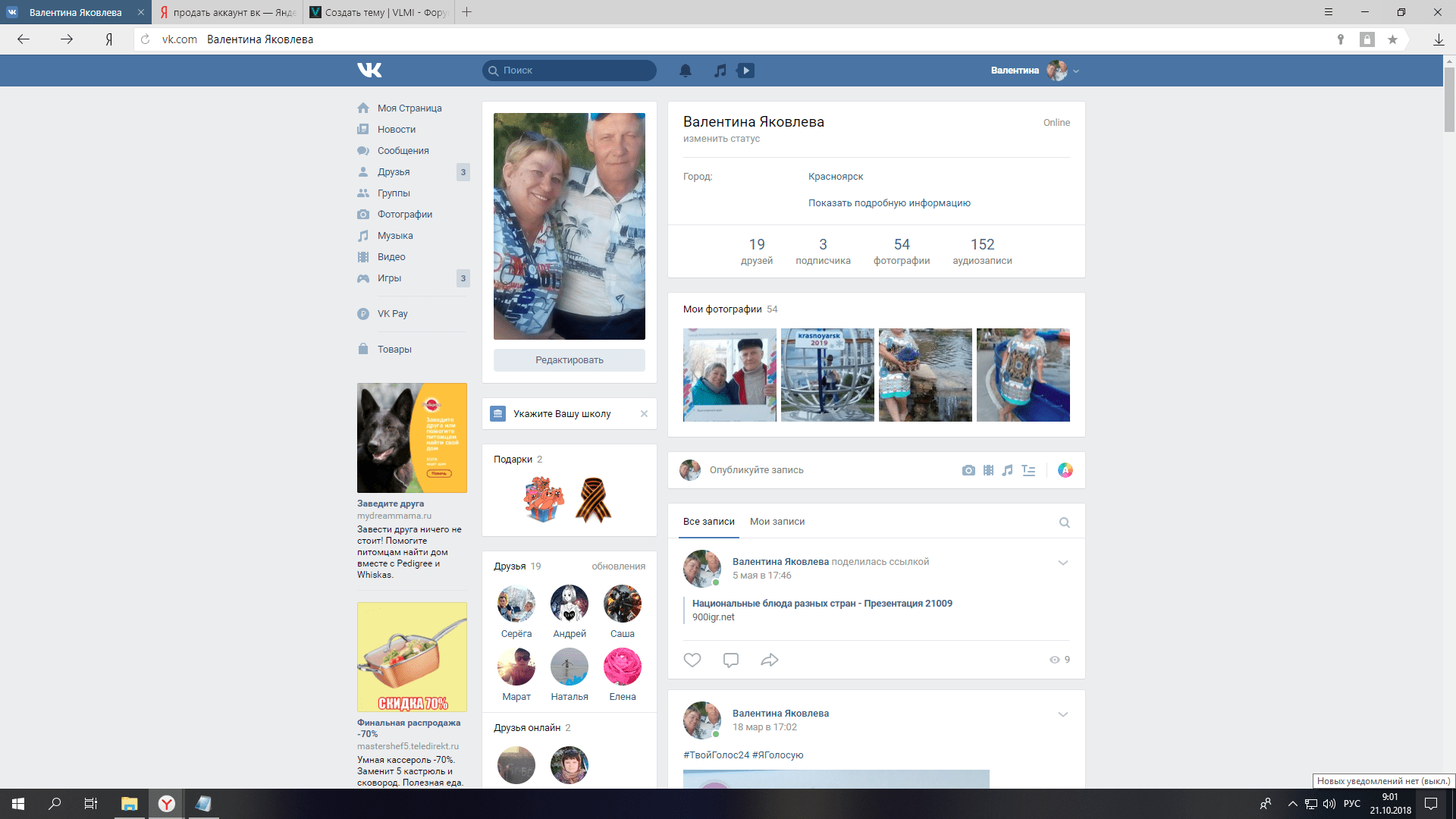Screen dimensions: 1456x819
Task: Open the music note icon in header
Action: pos(720,71)
